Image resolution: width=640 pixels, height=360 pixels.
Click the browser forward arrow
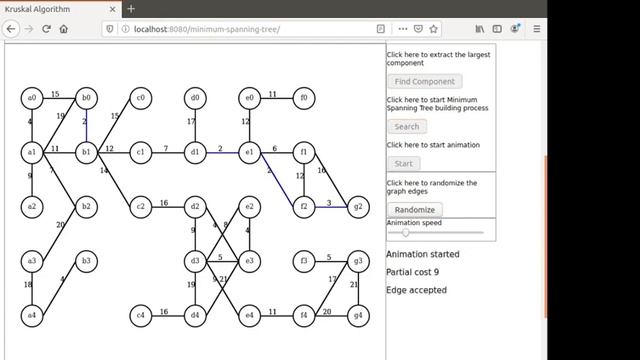[29, 29]
